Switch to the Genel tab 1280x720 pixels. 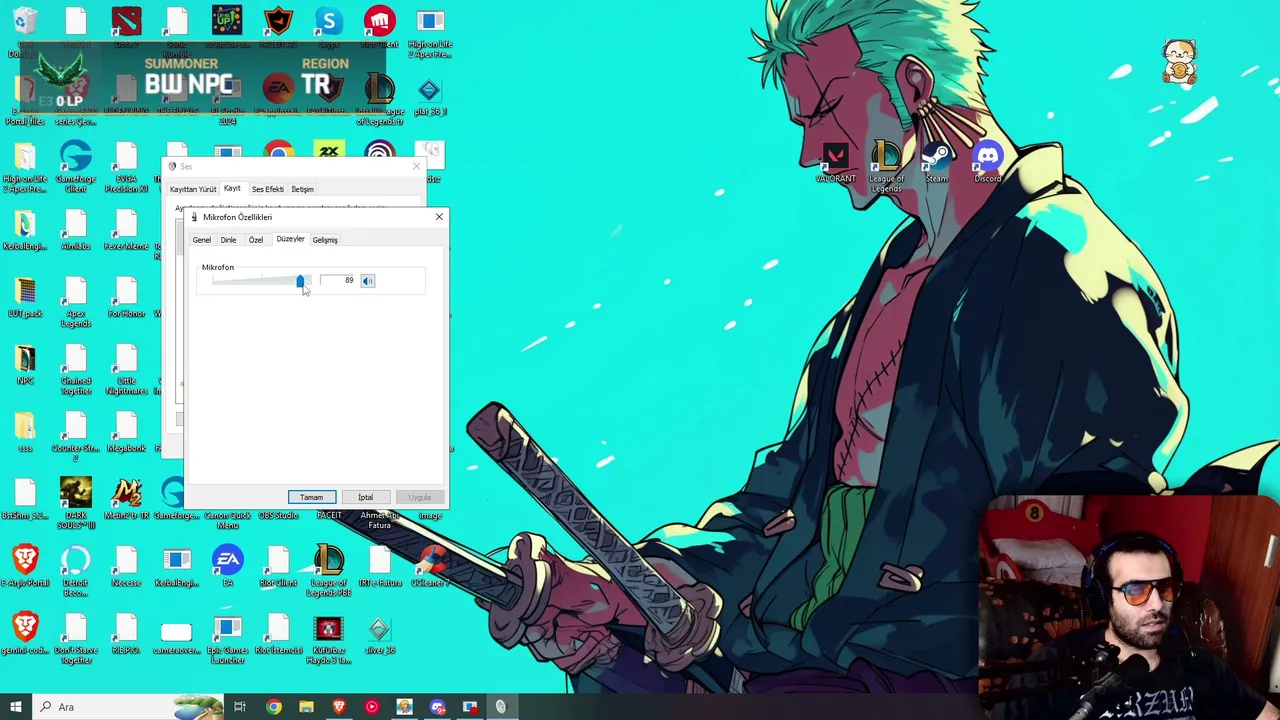click(x=201, y=240)
